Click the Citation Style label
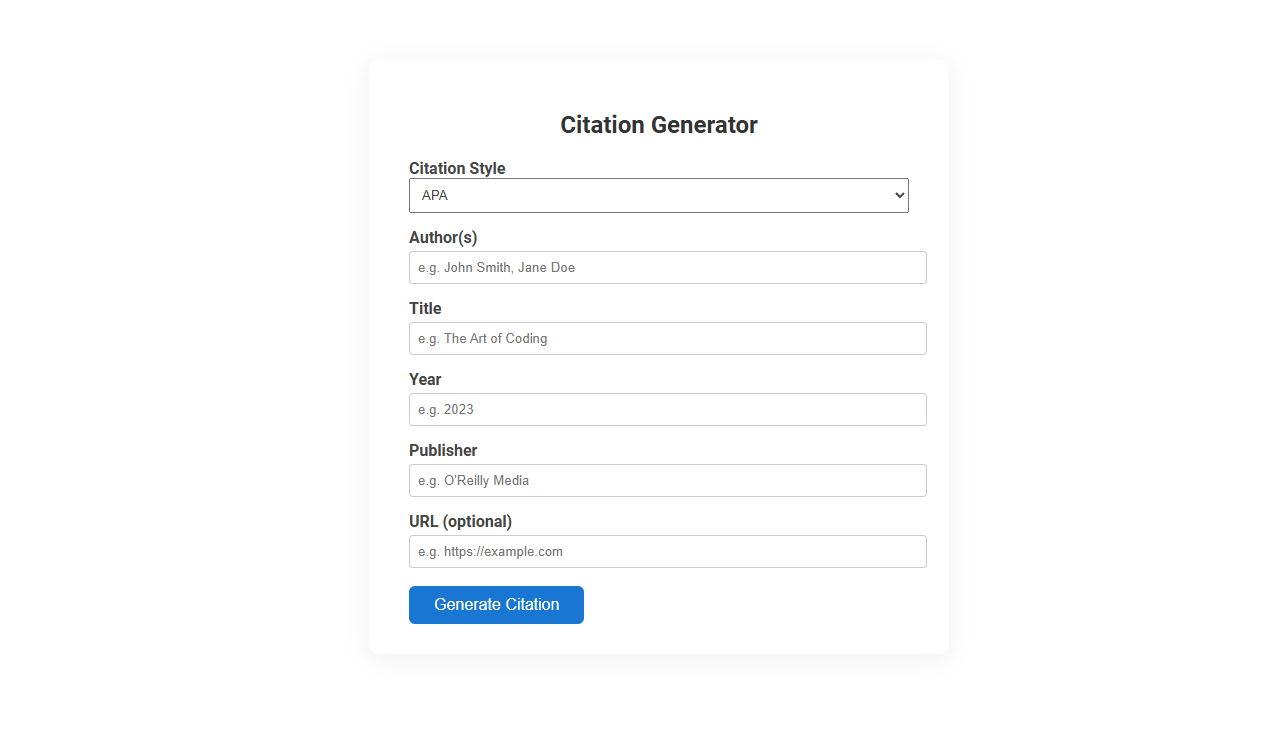1278x744 pixels. 457,168
